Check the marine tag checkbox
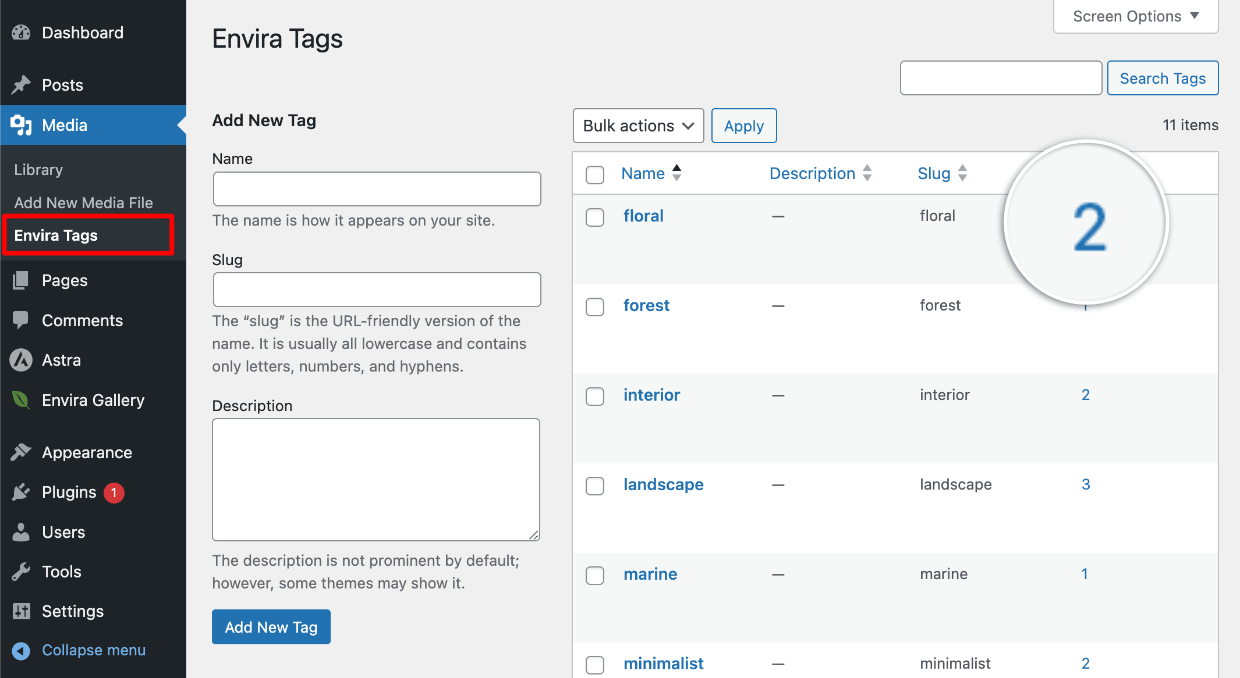 [x=595, y=575]
